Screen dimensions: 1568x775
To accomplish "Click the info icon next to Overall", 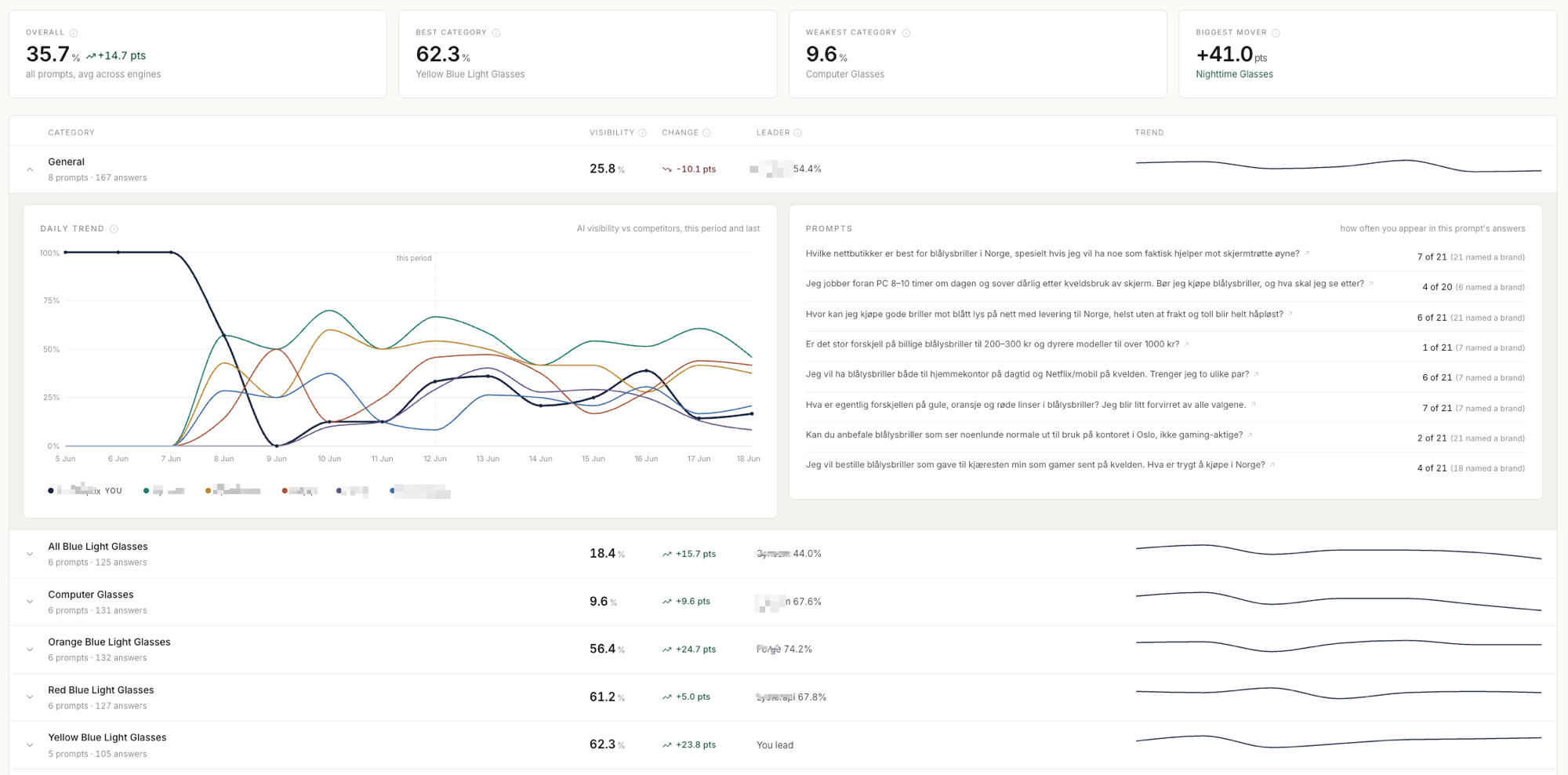I will 74,33.
